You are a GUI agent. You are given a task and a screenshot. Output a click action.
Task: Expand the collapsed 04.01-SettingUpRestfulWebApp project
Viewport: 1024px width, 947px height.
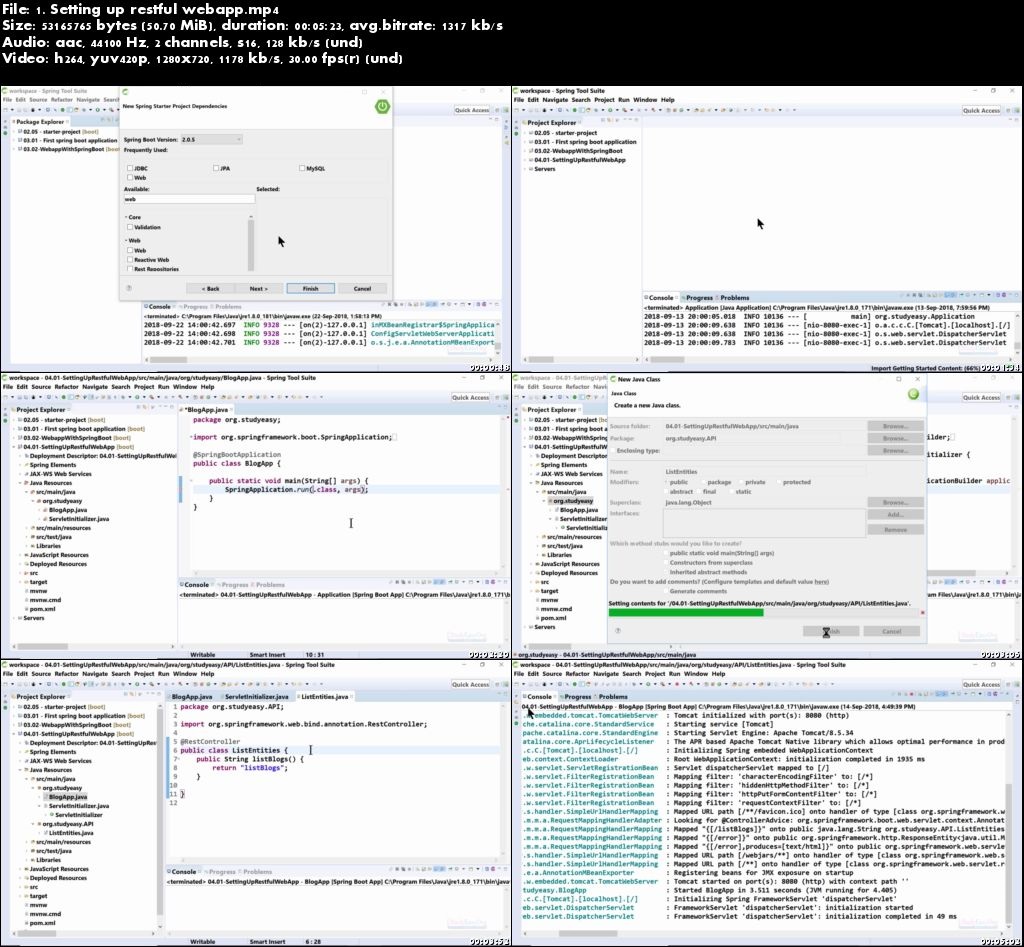point(525,160)
